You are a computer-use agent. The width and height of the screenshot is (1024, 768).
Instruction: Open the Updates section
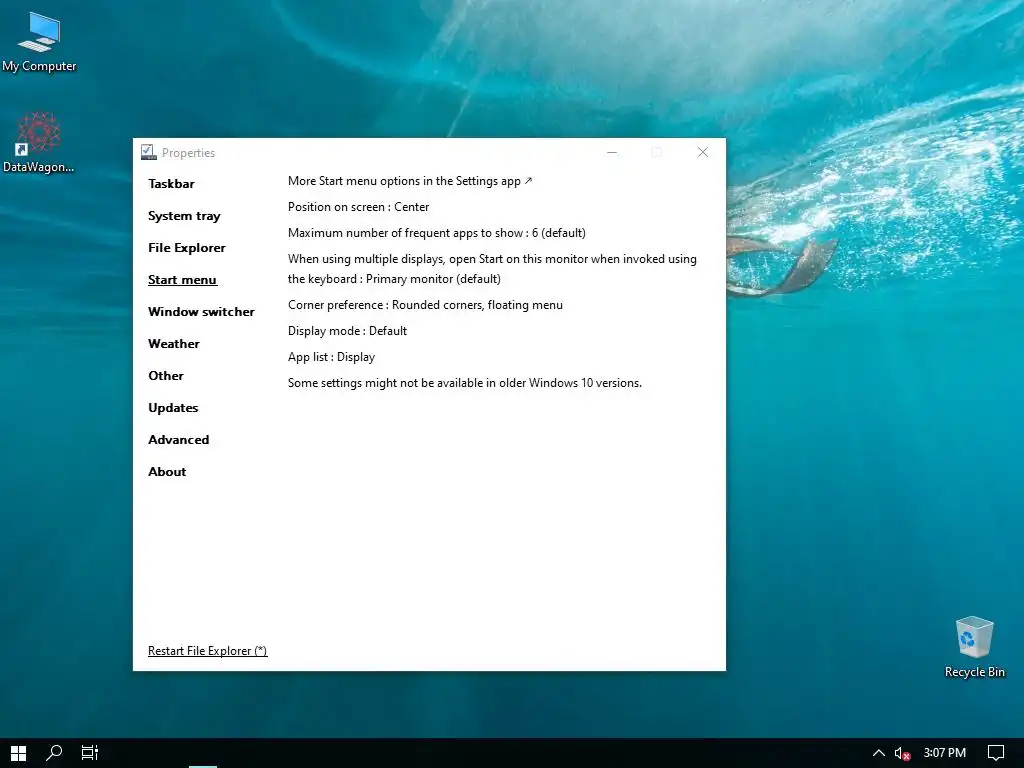pyautogui.click(x=173, y=408)
